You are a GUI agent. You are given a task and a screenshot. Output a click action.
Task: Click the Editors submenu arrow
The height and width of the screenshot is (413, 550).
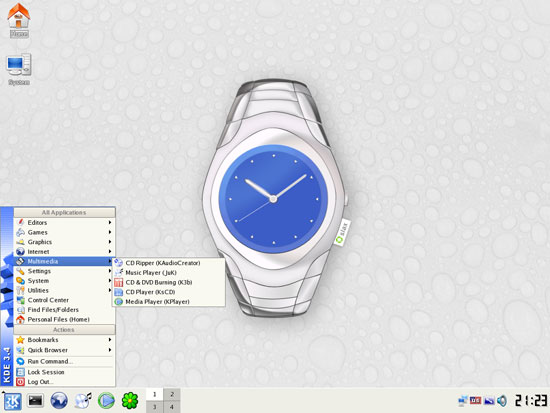(110, 222)
